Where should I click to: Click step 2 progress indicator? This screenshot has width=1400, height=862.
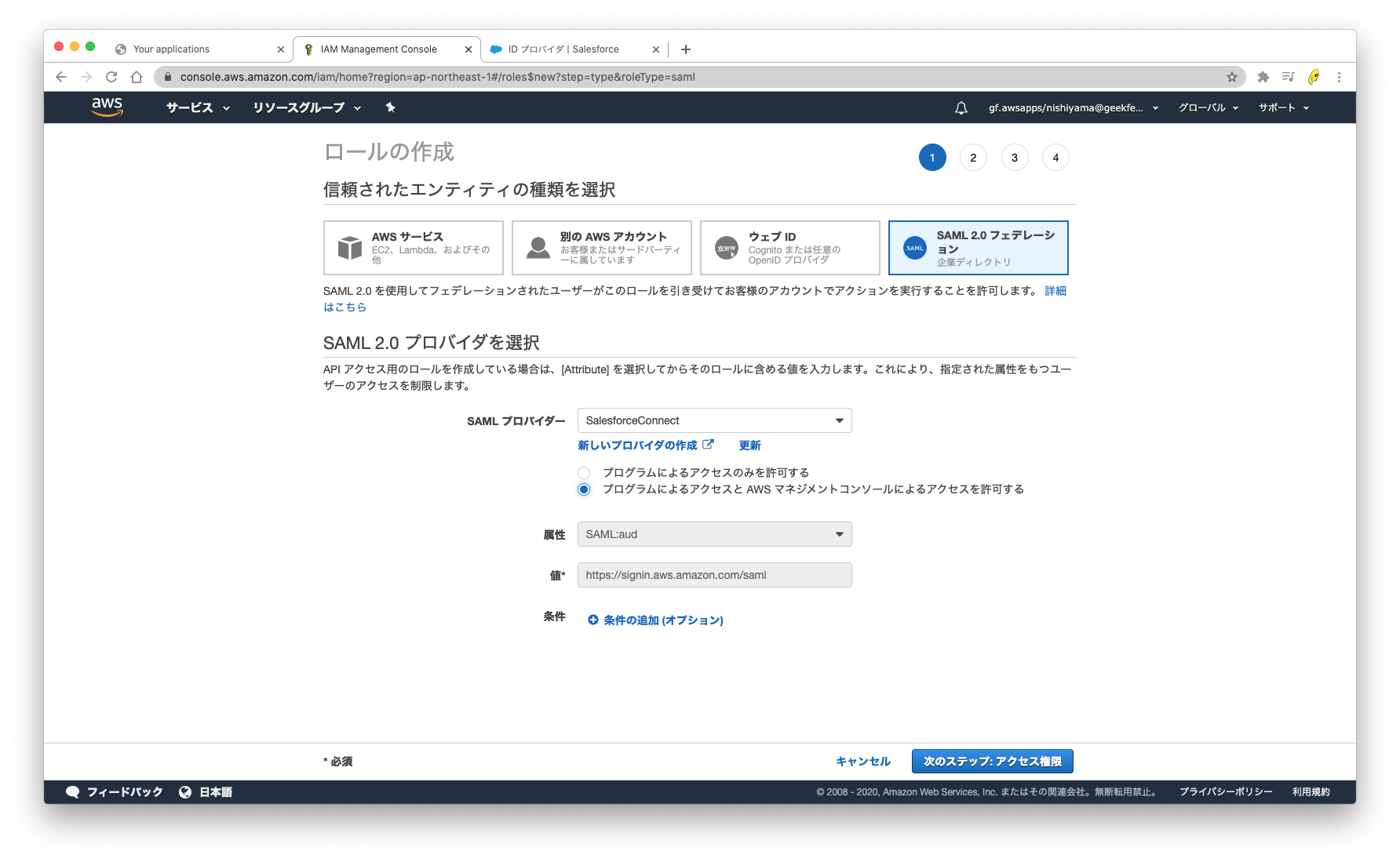pos(973,158)
